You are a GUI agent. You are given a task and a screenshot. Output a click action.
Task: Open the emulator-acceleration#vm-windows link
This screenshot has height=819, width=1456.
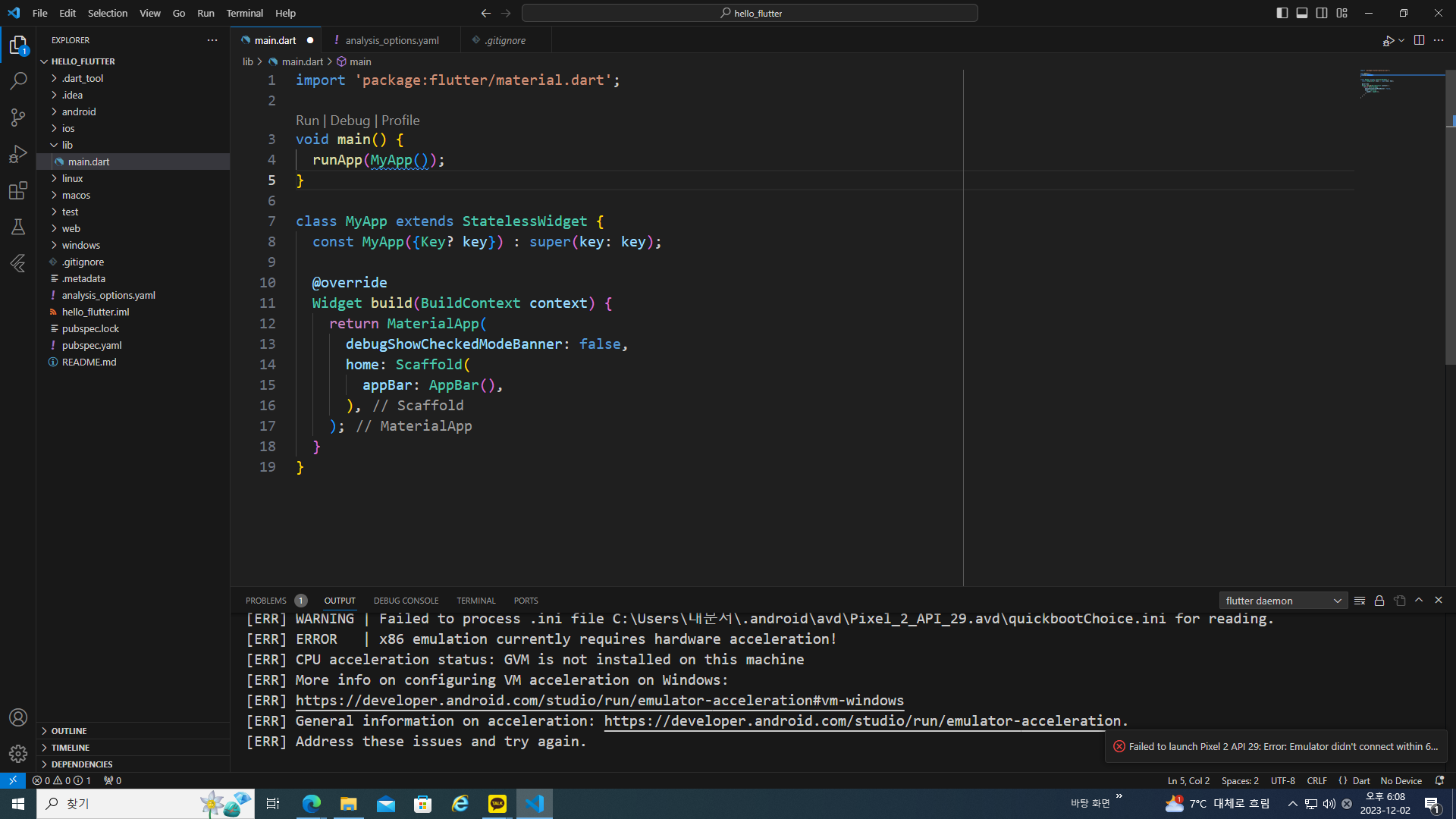pyautogui.click(x=600, y=701)
